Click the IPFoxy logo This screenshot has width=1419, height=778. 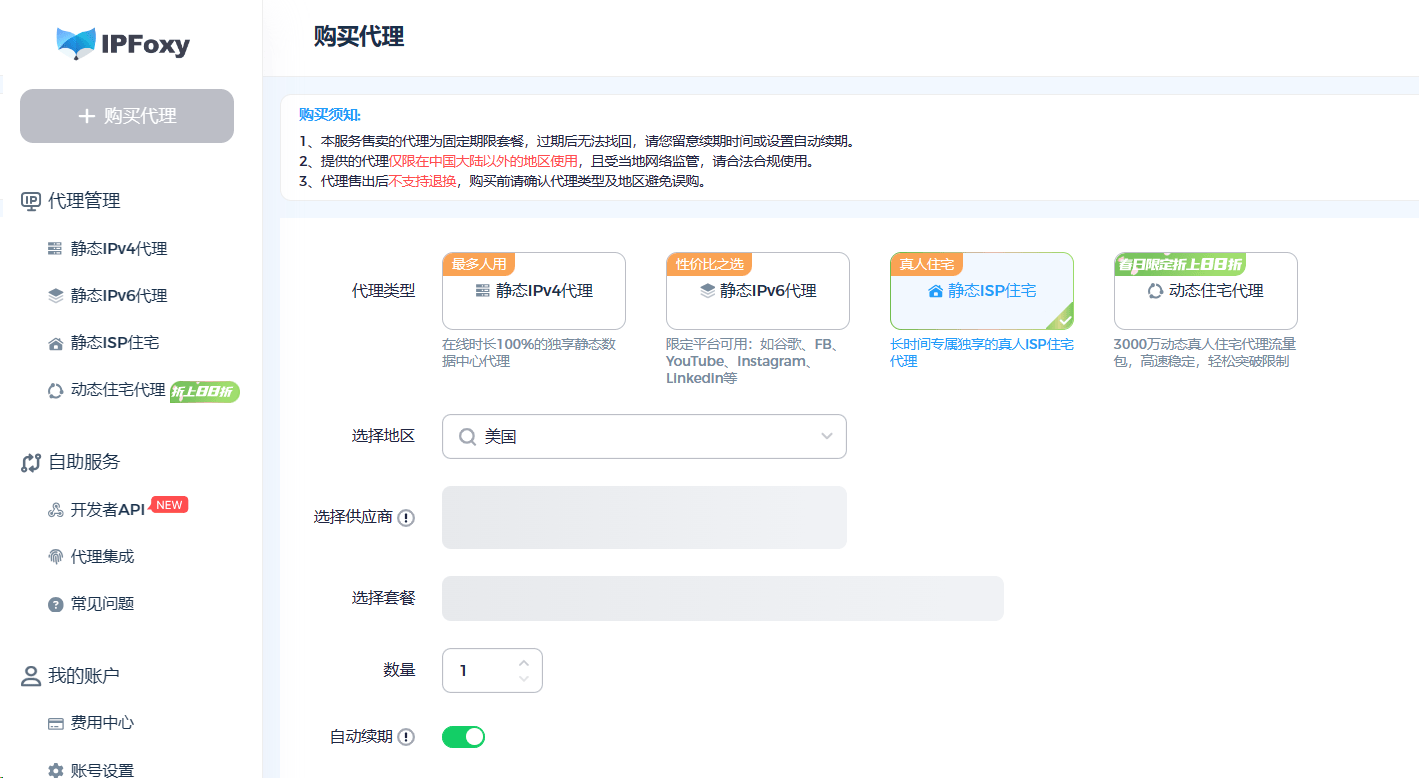[124, 43]
